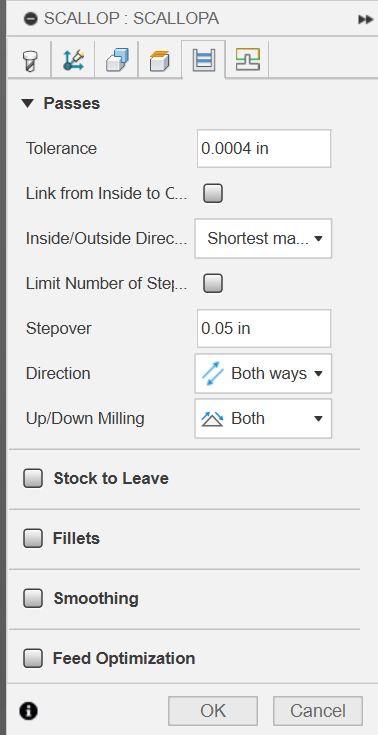Click the OK button
378x735 pixels.
pyautogui.click(x=213, y=711)
